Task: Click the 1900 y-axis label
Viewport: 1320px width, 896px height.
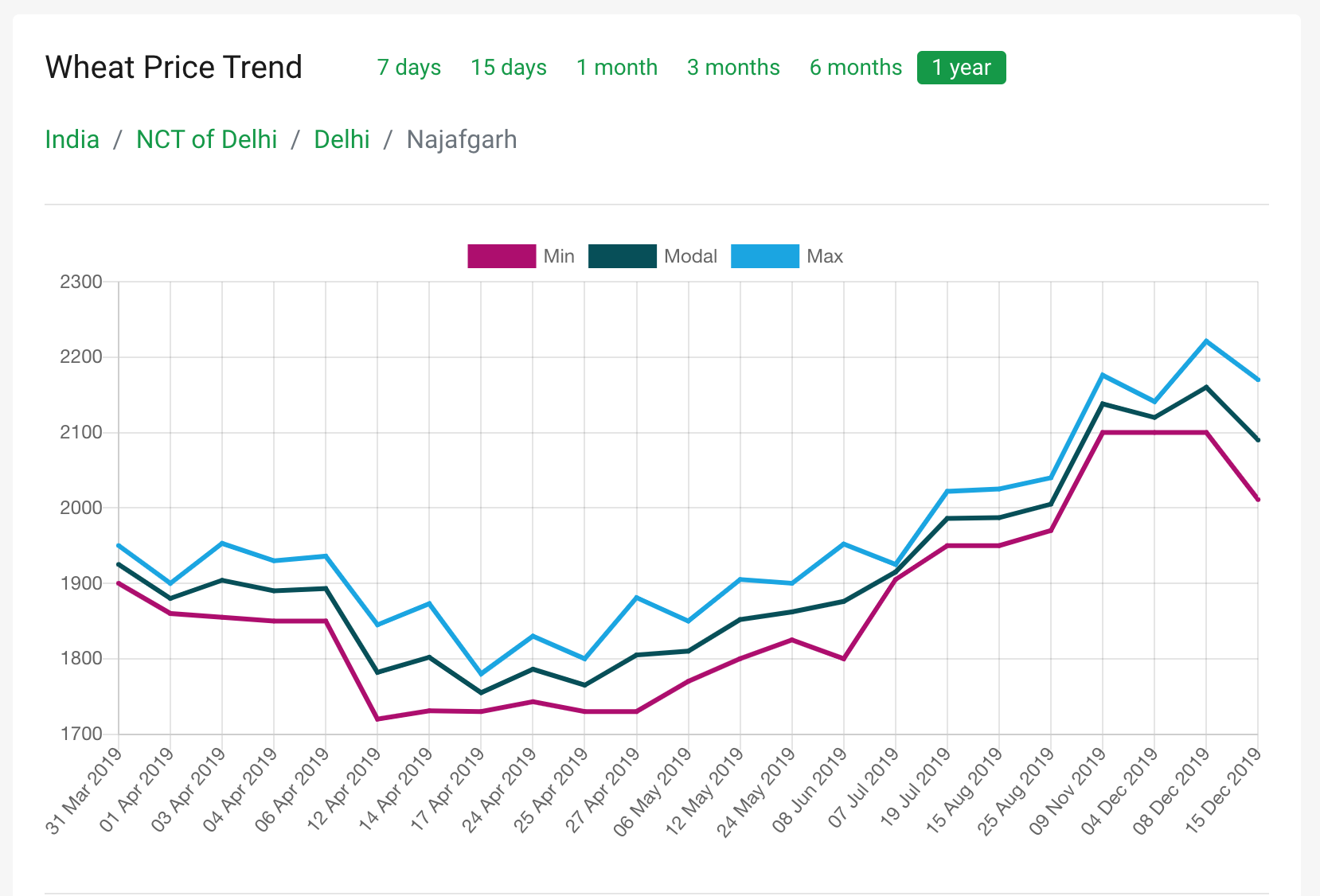Action: 81,583
